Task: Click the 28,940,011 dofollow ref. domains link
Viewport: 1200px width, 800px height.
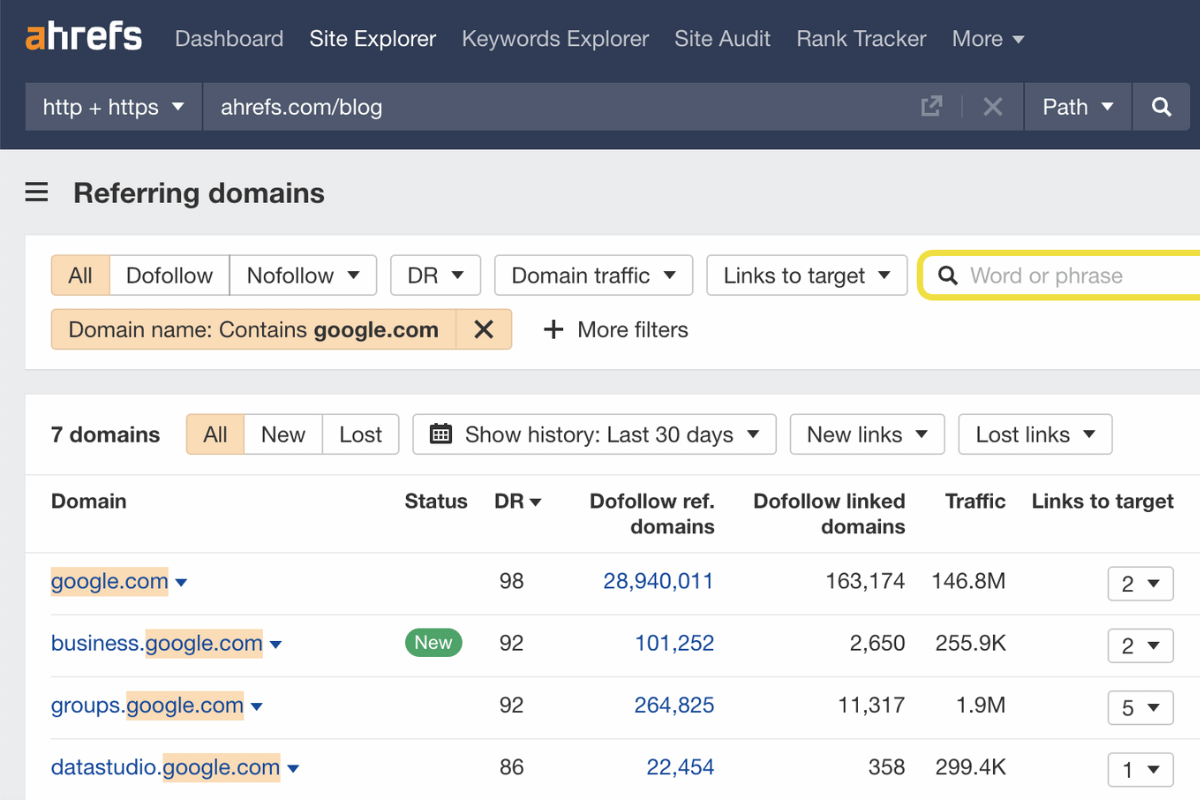Action: tap(658, 581)
